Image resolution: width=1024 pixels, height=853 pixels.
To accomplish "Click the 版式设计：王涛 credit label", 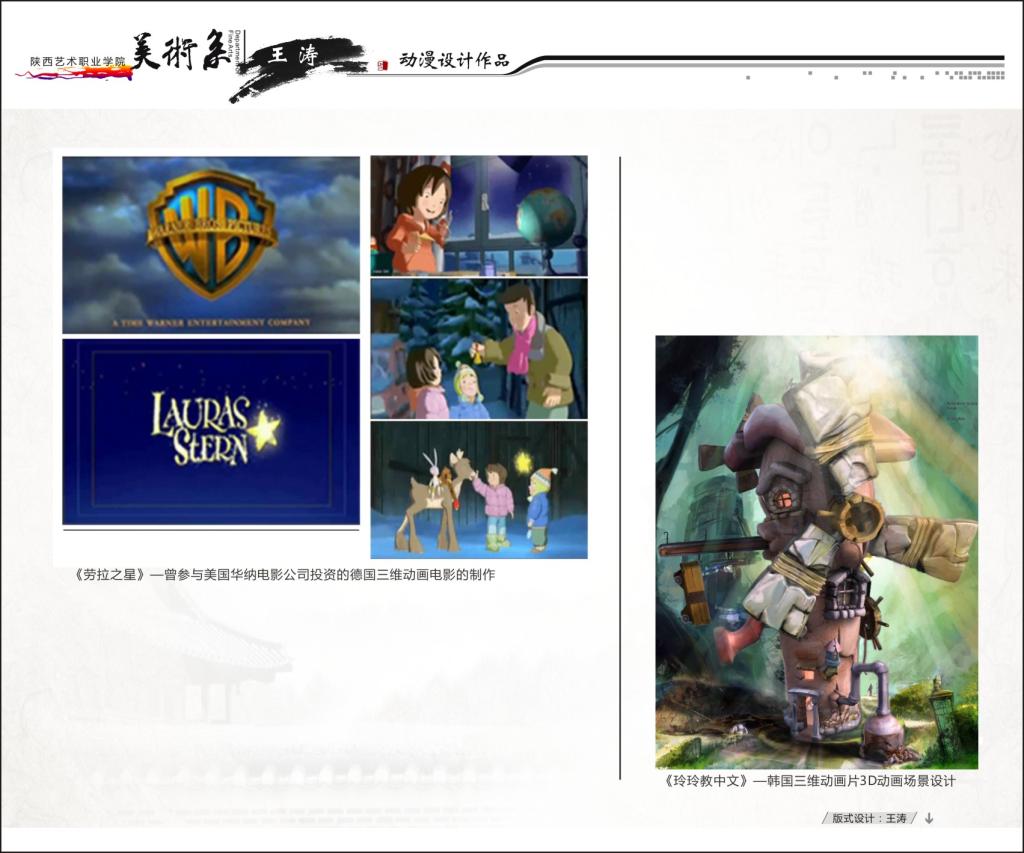I will pyautogui.click(x=869, y=818).
